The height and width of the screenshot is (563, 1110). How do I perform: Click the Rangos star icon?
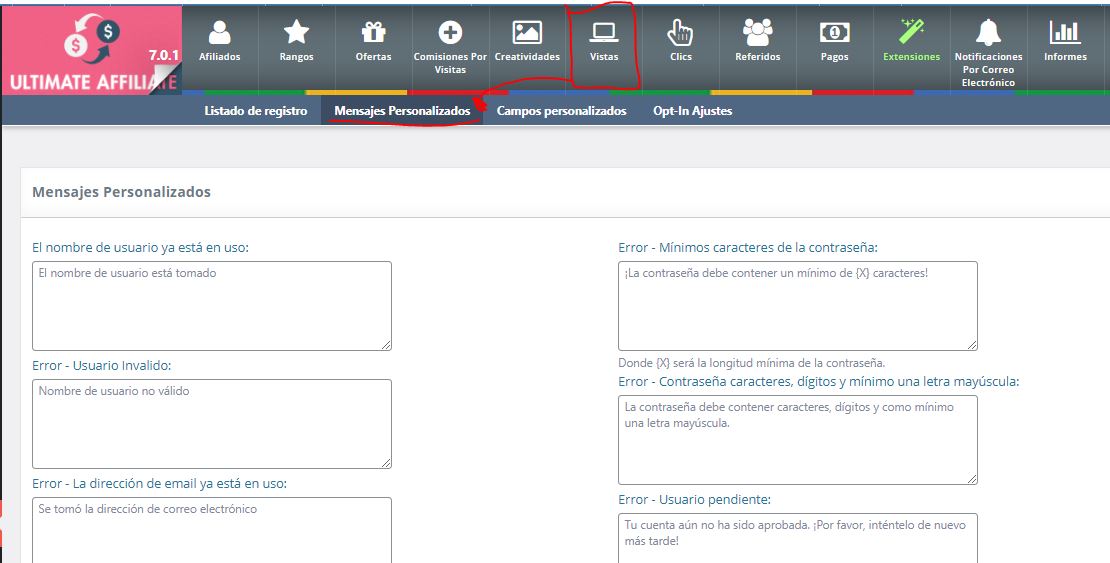point(296,33)
